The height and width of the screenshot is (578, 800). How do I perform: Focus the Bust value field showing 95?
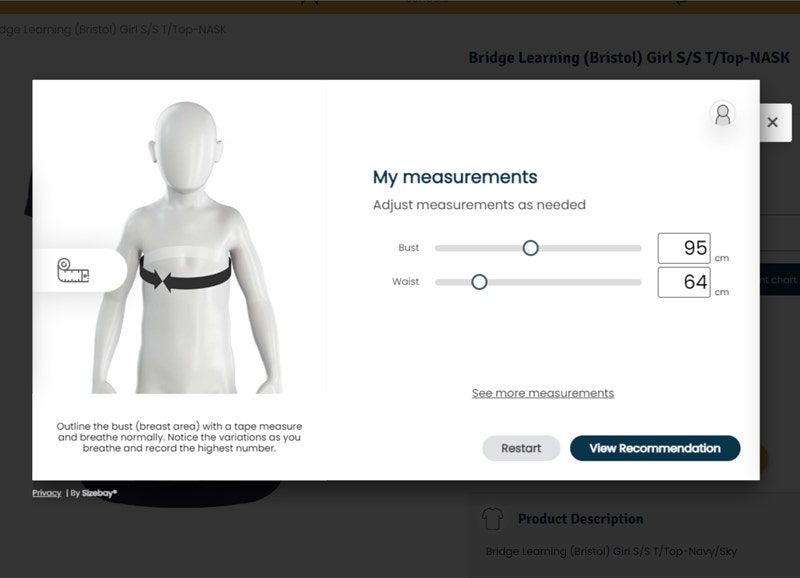684,248
